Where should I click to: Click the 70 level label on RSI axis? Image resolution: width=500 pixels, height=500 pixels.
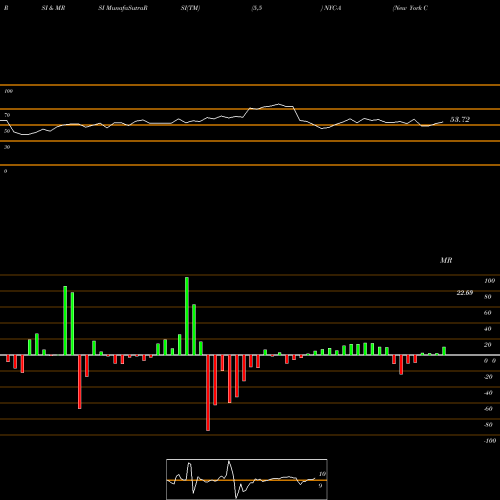point(7,115)
